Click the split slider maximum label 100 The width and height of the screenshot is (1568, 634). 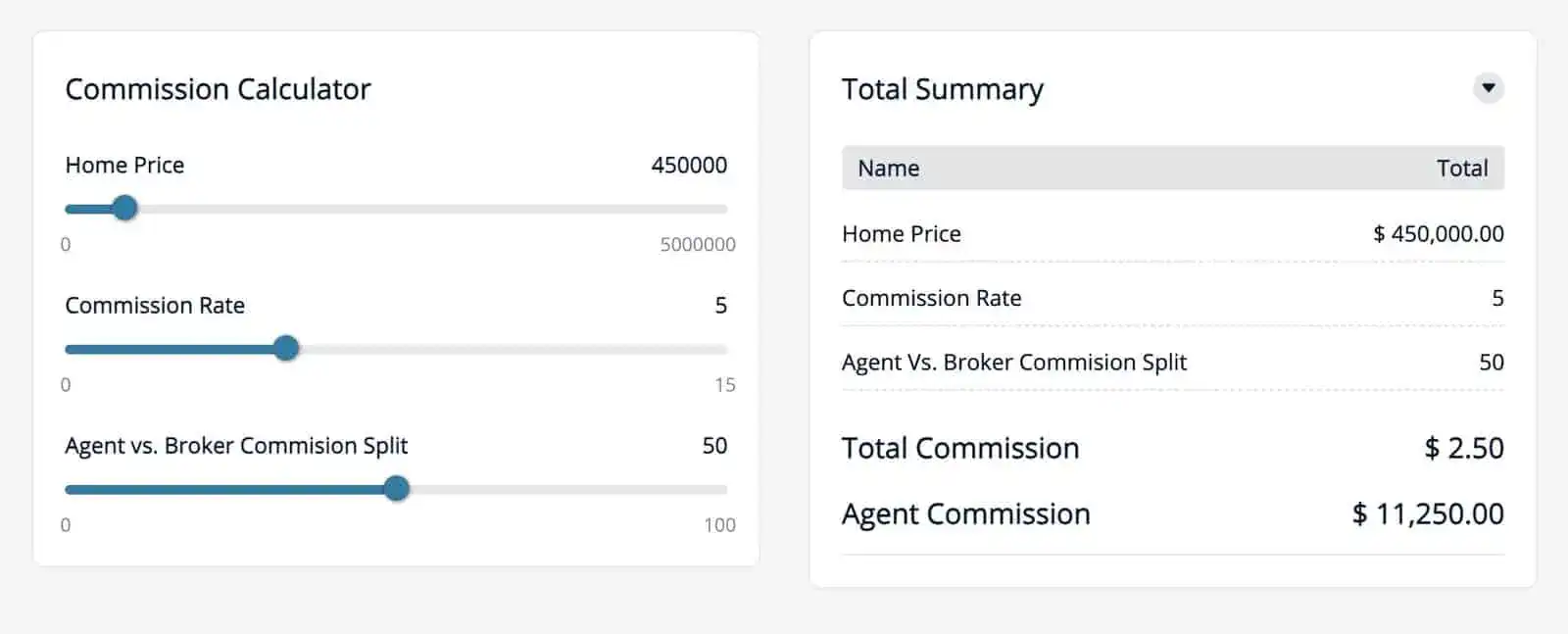(x=719, y=525)
